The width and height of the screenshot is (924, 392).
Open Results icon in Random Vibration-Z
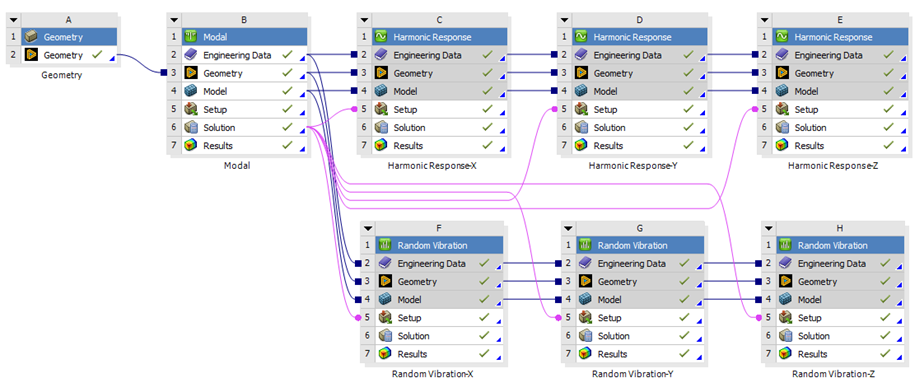click(x=785, y=354)
